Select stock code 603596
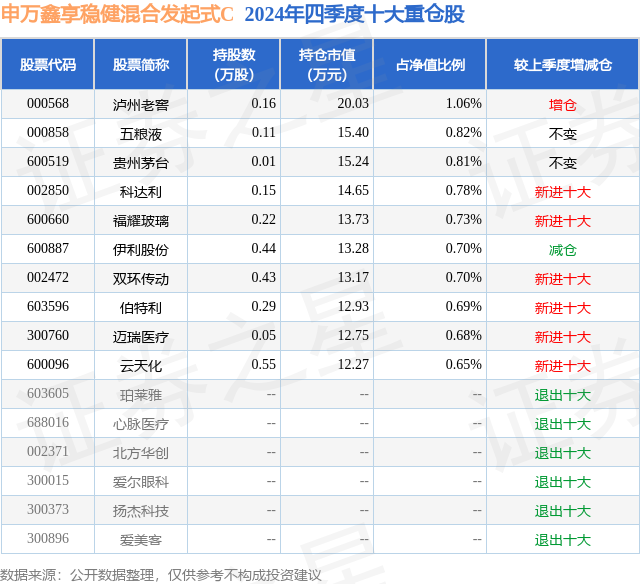Viewport: 640px width, 584px height. pos(48,306)
